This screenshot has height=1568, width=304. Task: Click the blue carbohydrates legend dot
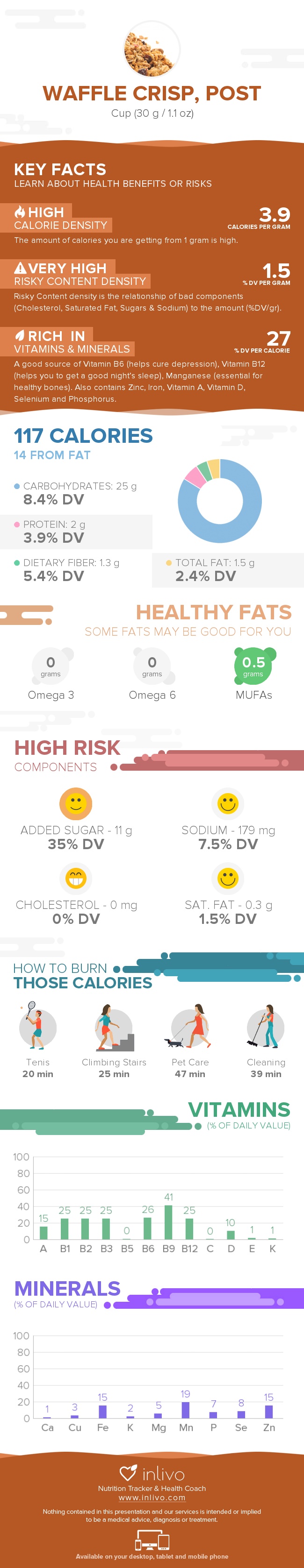(17, 486)
